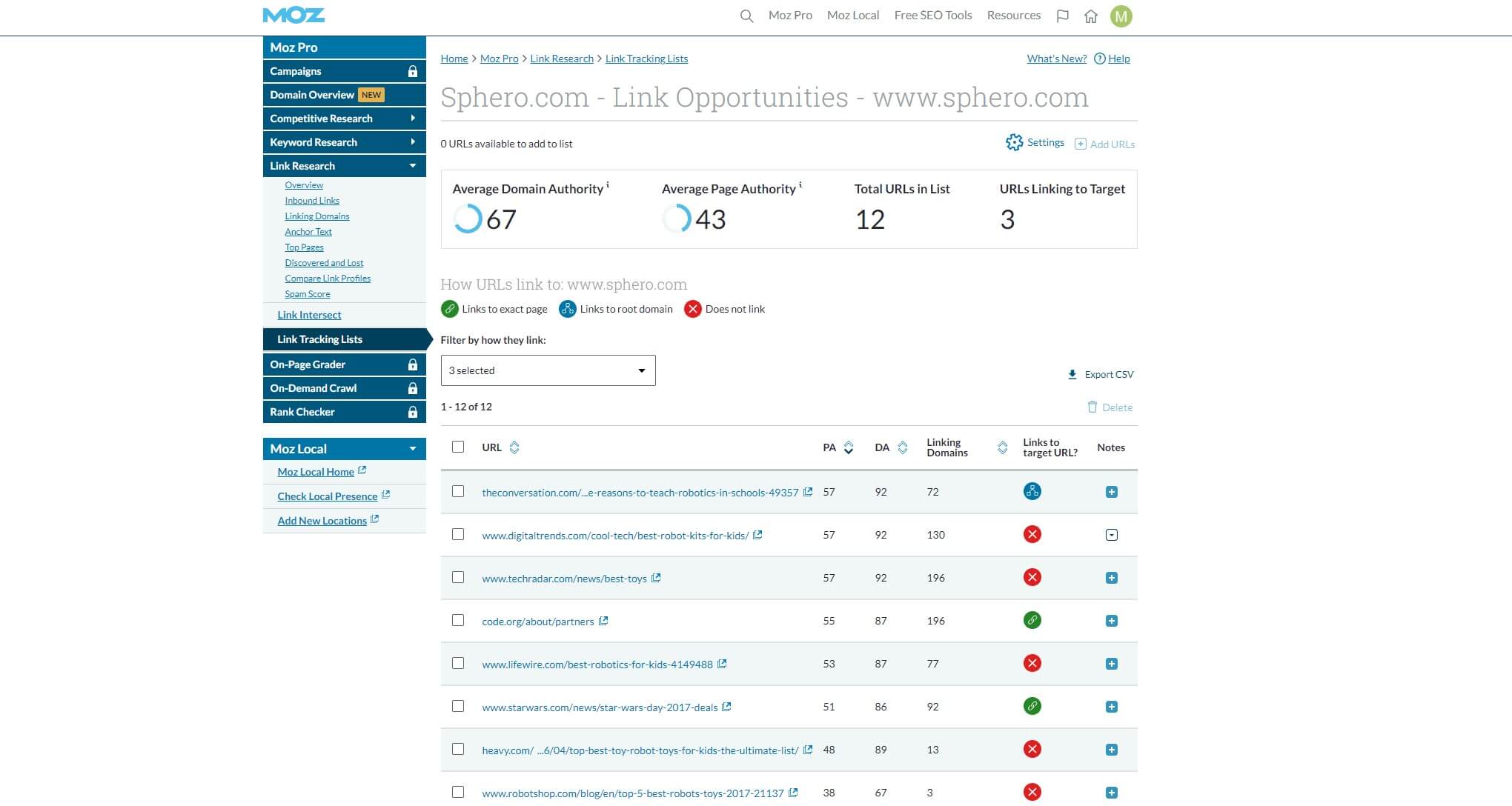Sort table by PA column arrows
Viewport: 1512px width, 806px height.
coord(849,447)
